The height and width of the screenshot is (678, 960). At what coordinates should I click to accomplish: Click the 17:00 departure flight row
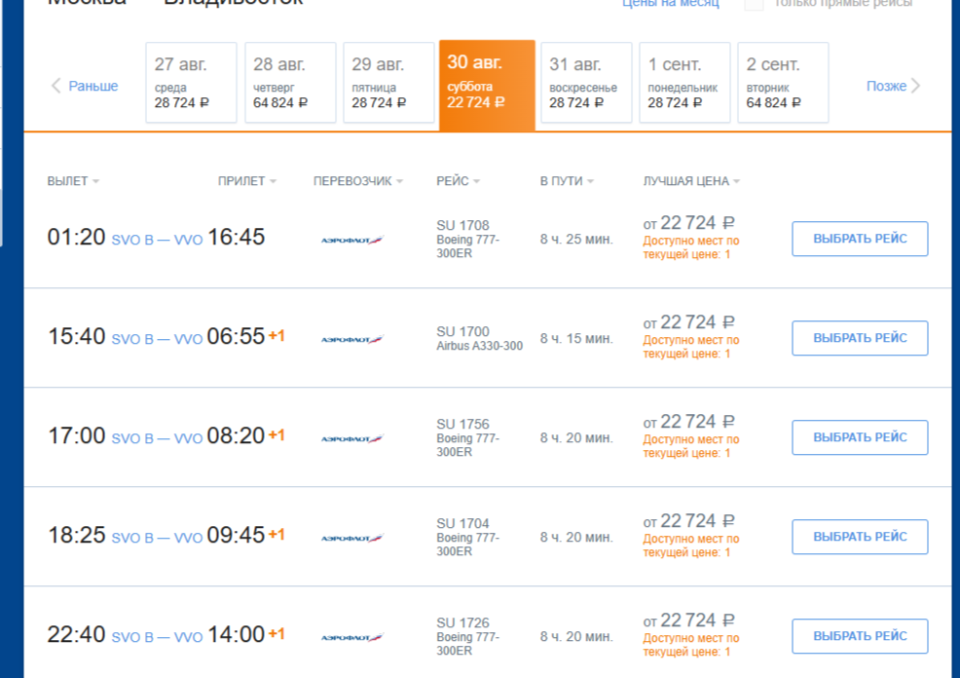76,437
